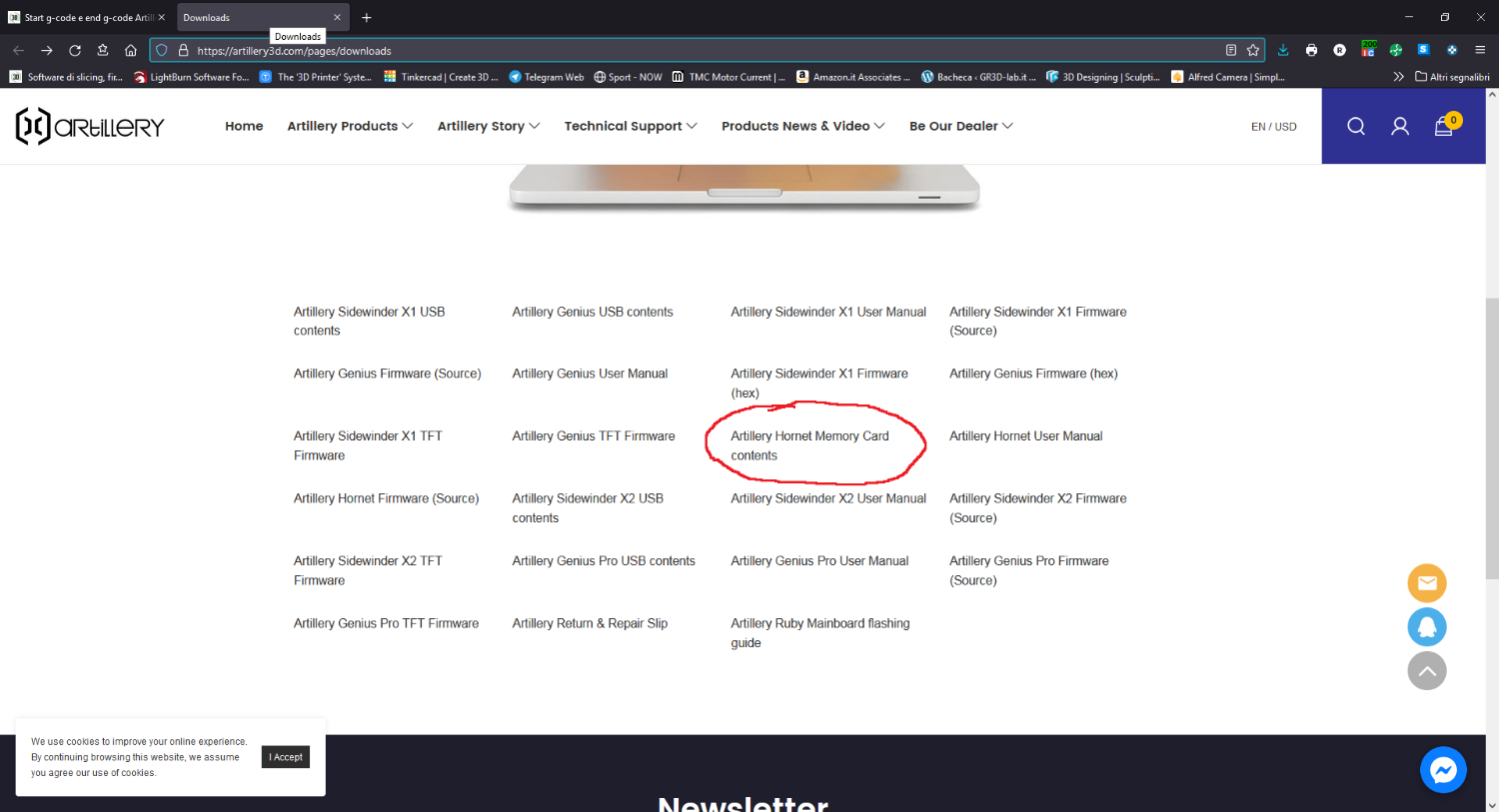View site security padlock info
The height and width of the screenshot is (812, 1499).
(x=183, y=50)
